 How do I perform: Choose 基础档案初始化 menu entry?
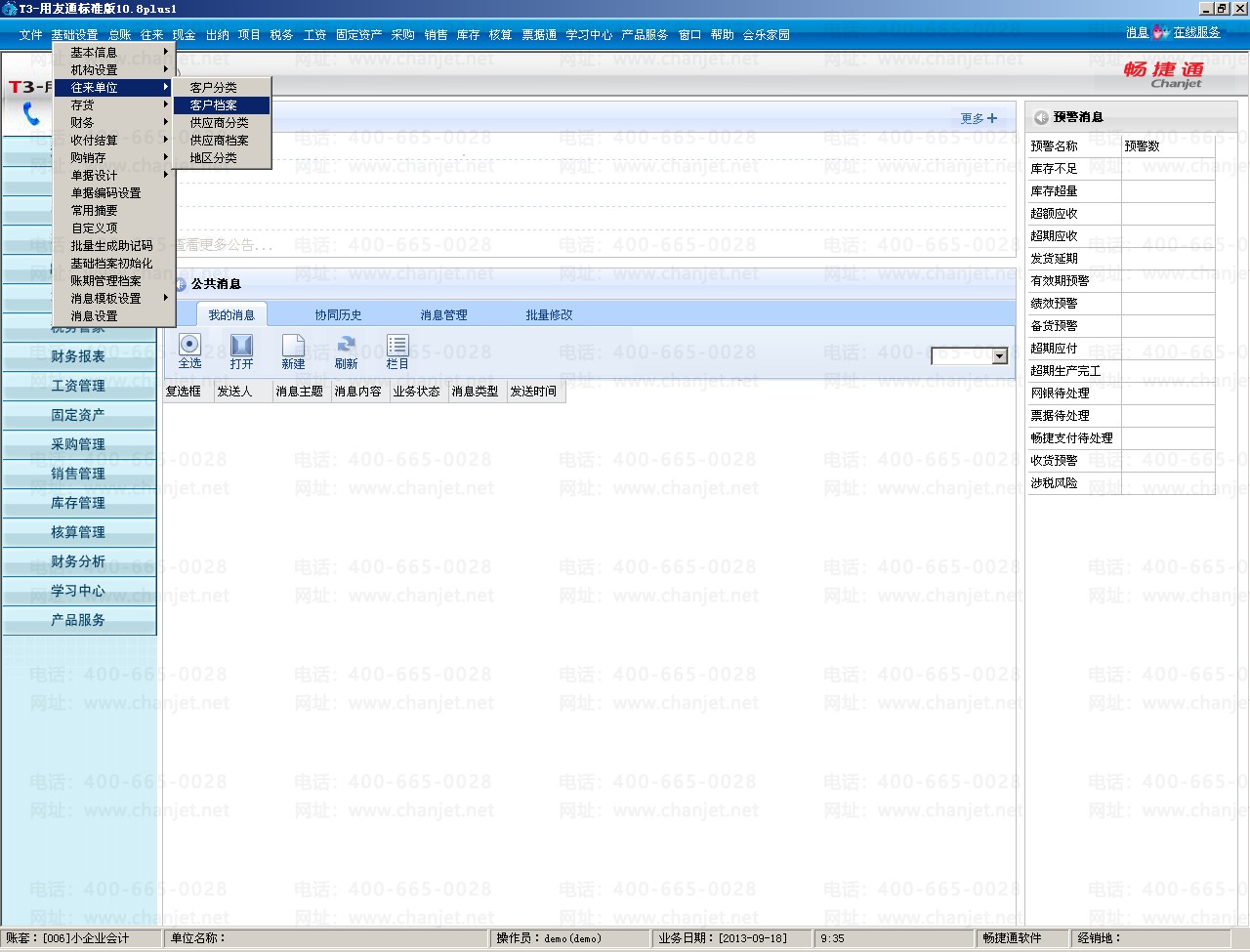pos(113,264)
